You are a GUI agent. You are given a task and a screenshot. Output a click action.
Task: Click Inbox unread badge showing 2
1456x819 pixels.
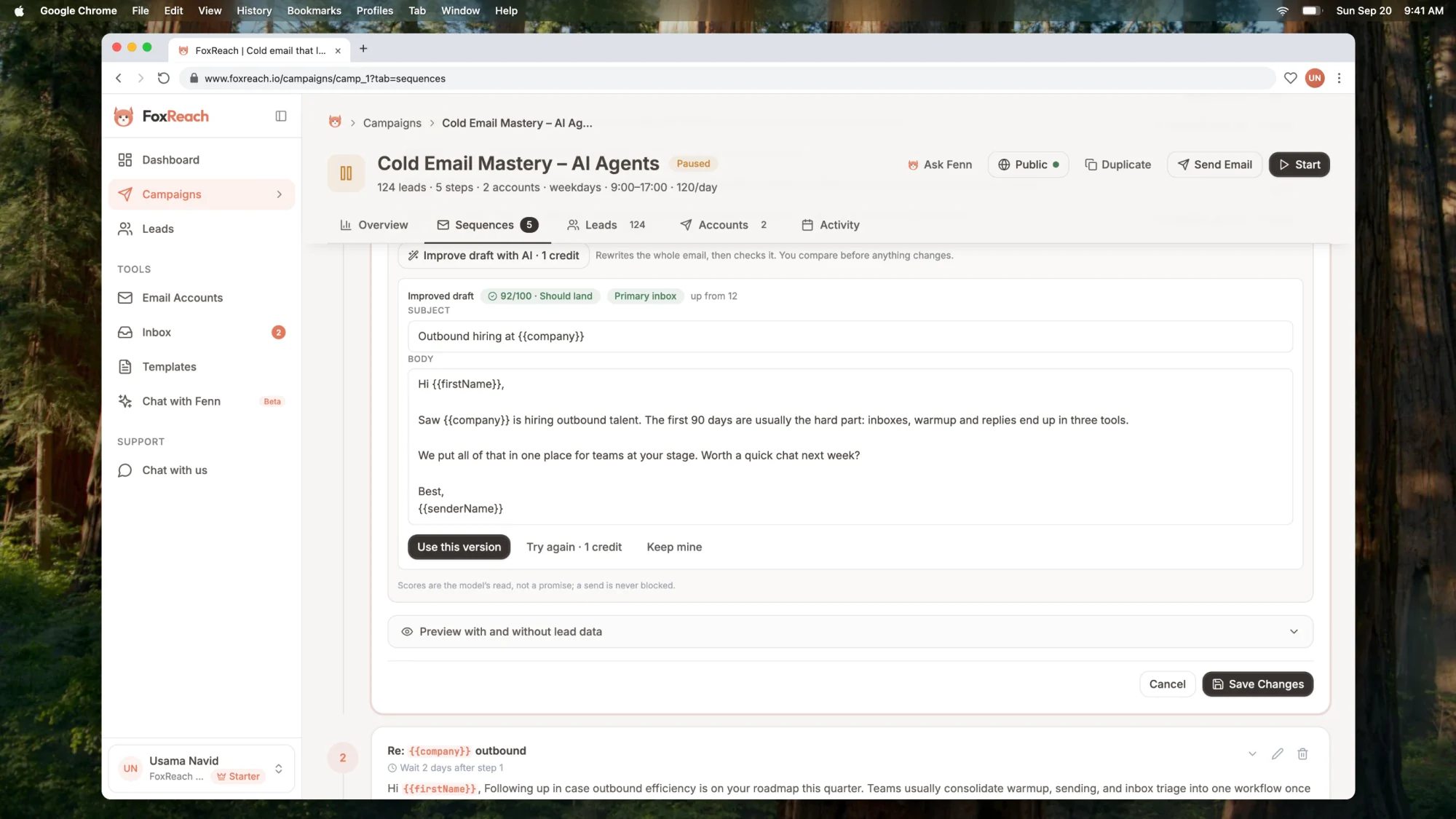pyautogui.click(x=278, y=332)
